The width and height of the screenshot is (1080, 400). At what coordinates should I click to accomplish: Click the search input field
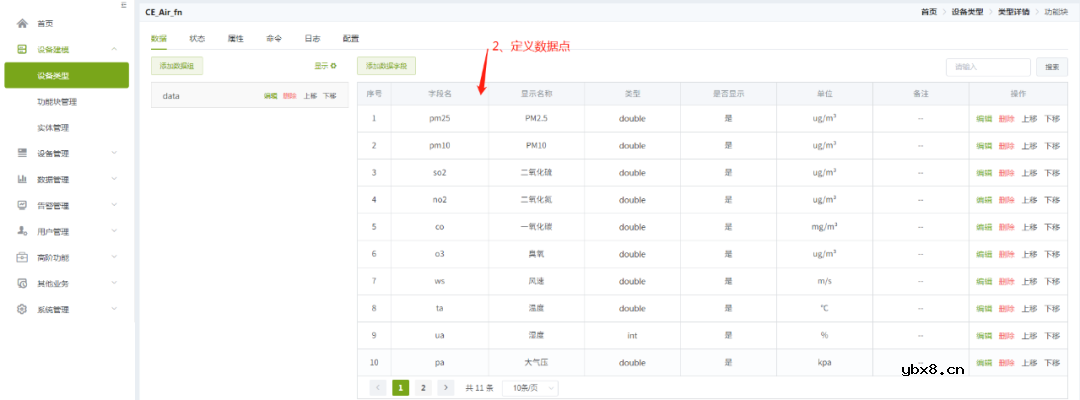click(988, 67)
